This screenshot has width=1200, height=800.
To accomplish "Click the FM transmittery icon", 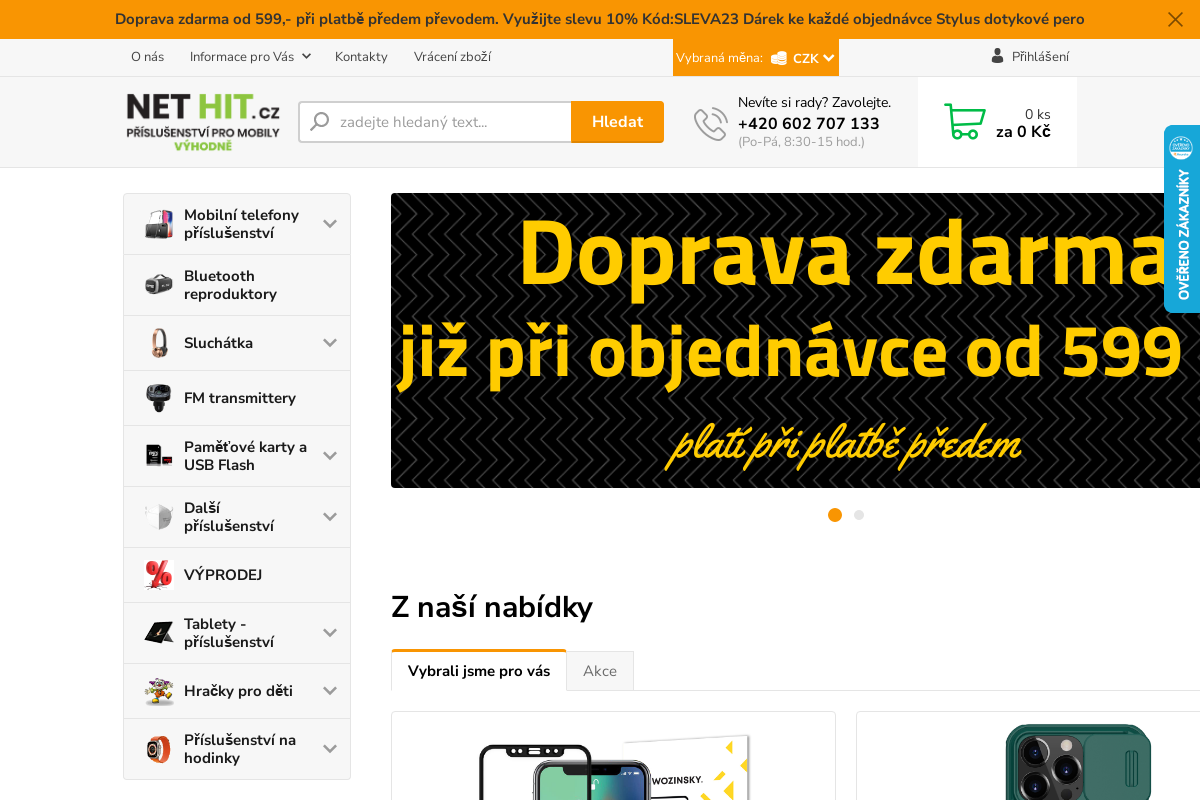I will [157, 397].
